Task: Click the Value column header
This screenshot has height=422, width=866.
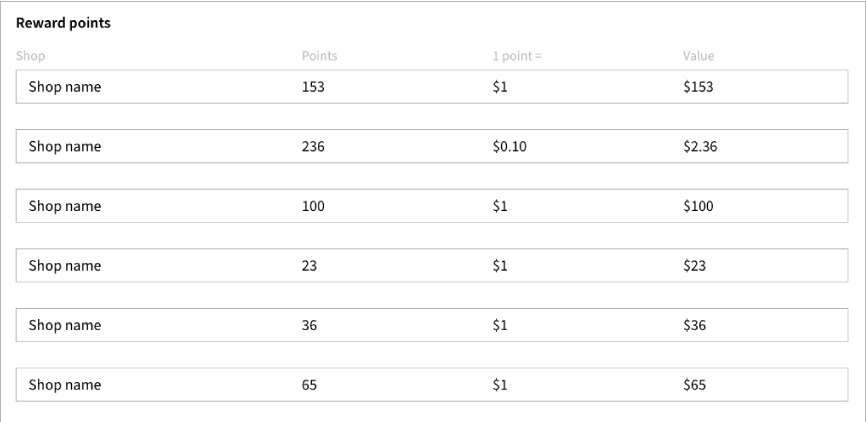Action: pyautogui.click(x=698, y=56)
